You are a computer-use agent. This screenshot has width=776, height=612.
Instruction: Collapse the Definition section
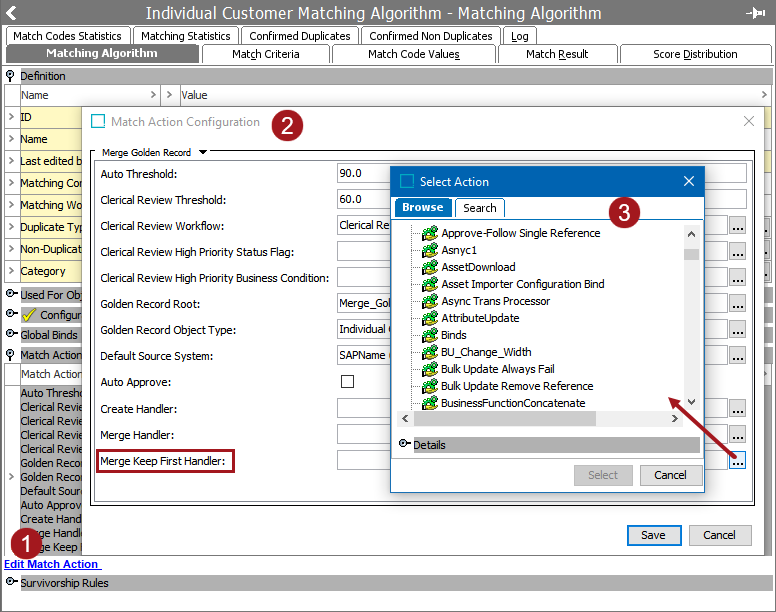(11, 76)
